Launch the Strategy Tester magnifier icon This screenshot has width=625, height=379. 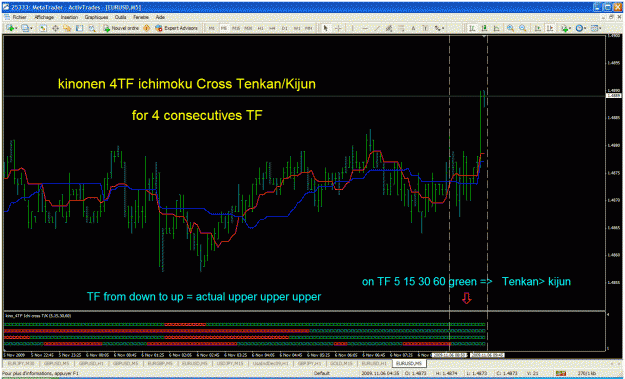coord(92,28)
